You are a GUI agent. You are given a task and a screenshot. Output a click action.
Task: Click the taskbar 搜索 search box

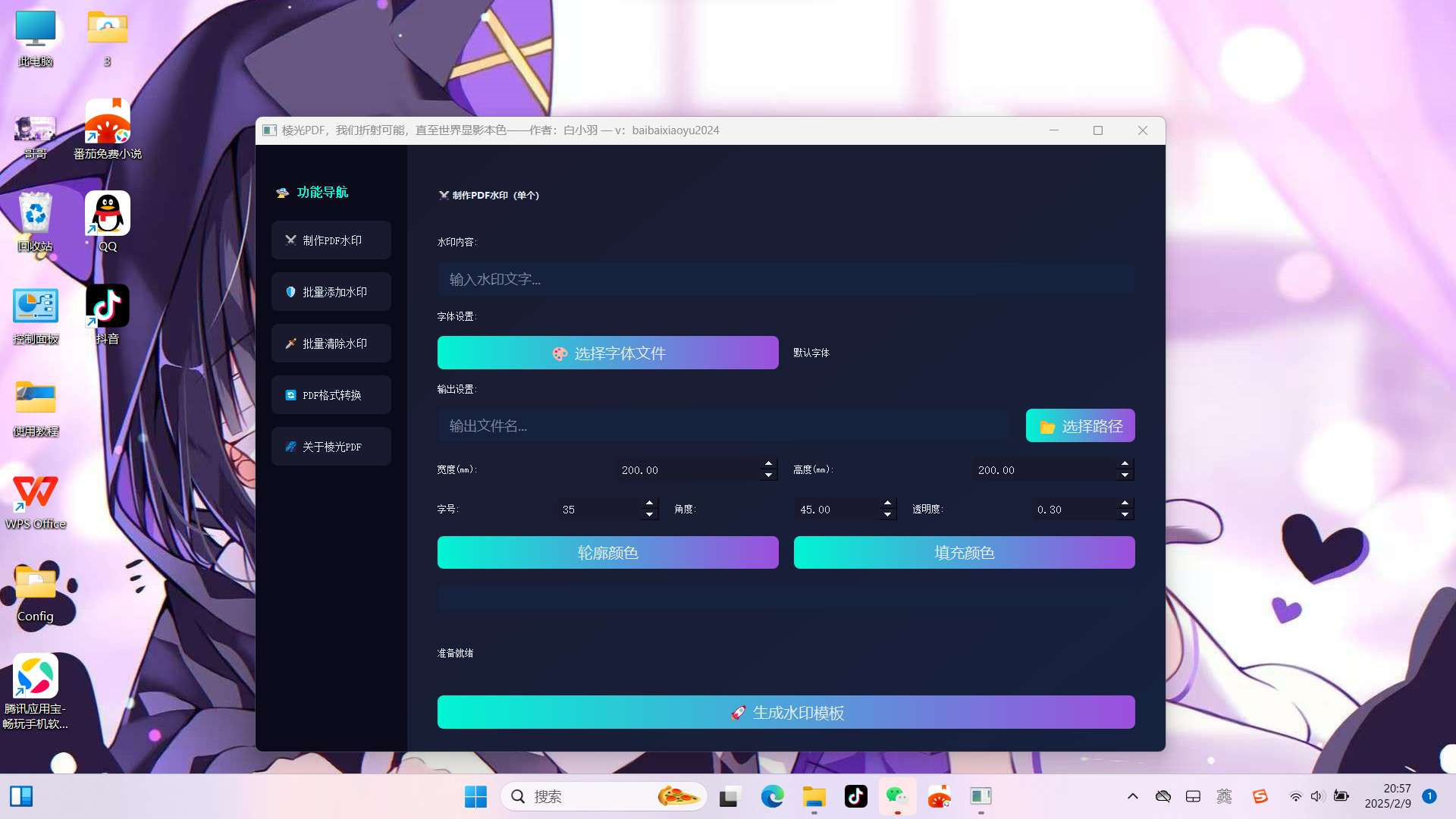604,796
